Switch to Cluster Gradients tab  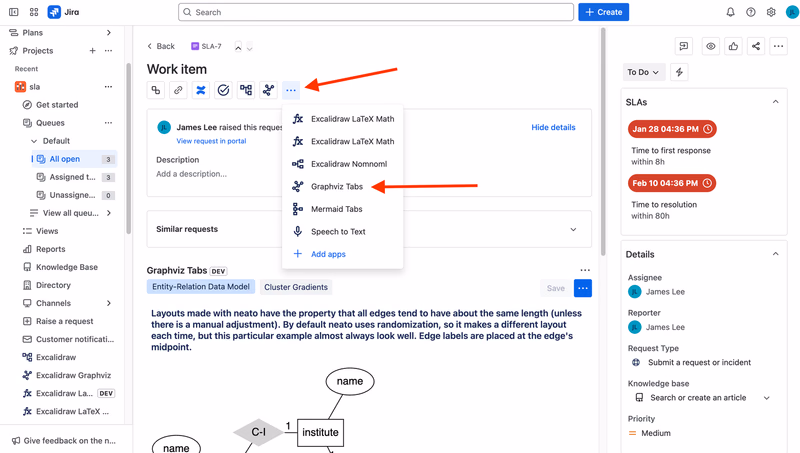pyautogui.click(x=296, y=287)
